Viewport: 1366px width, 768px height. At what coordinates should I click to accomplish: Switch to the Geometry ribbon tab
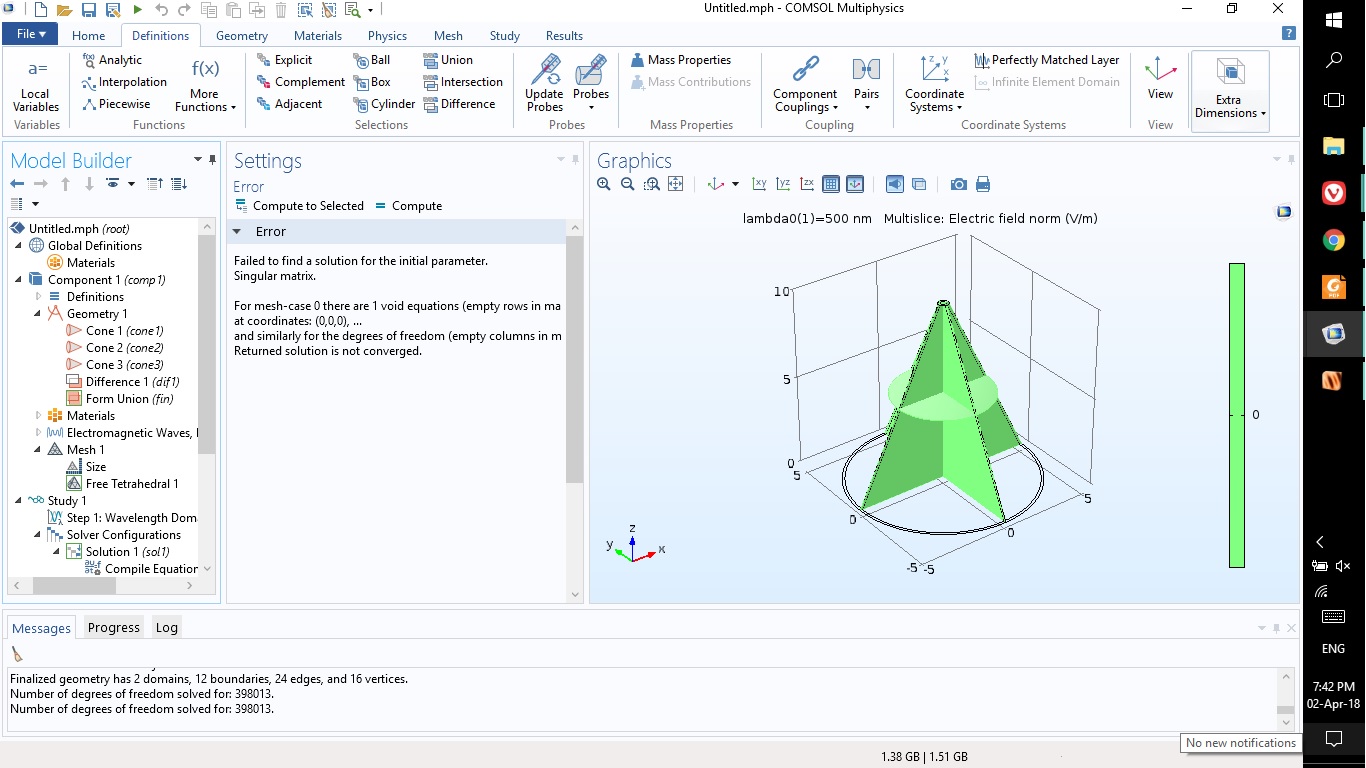[x=241, y=36]
